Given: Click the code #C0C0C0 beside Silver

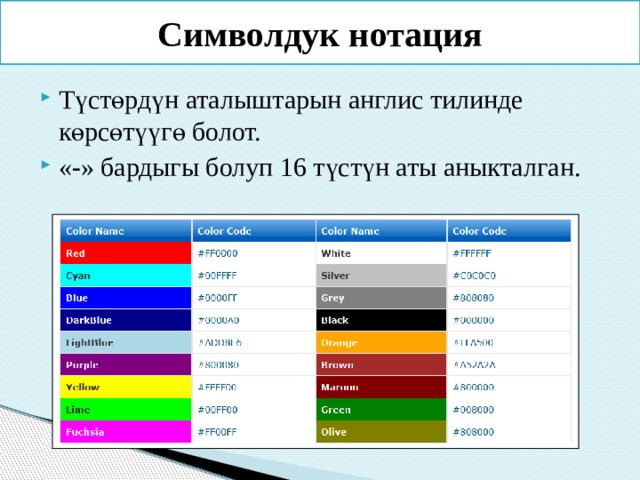Looking at the screenshot, I should pyautogui.click(x=474, y=276).
